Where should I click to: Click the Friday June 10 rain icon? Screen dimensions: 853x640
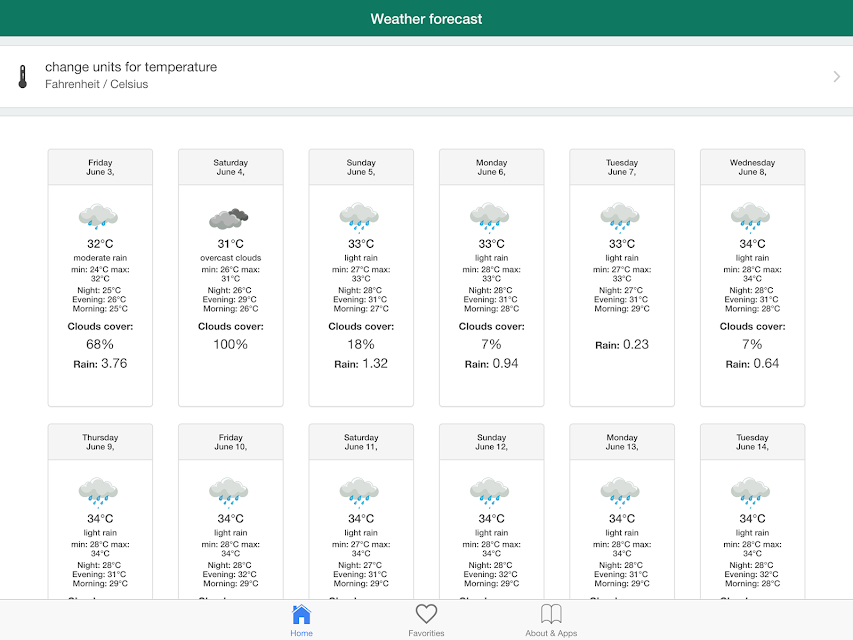pos(228,491)
